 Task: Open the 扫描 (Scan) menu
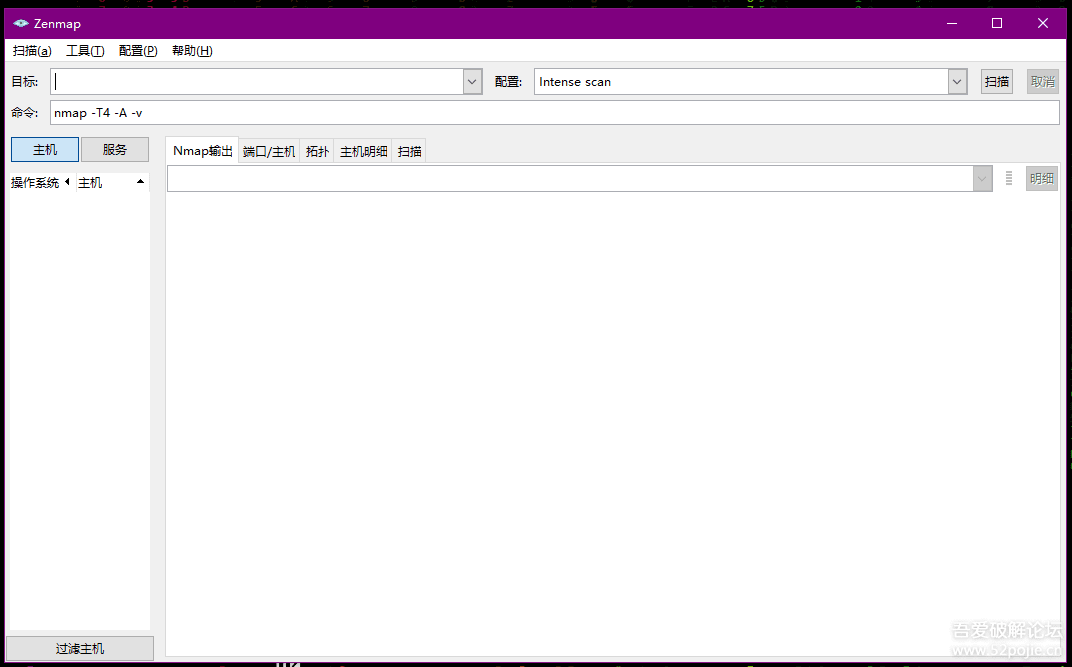click(32, 51)
